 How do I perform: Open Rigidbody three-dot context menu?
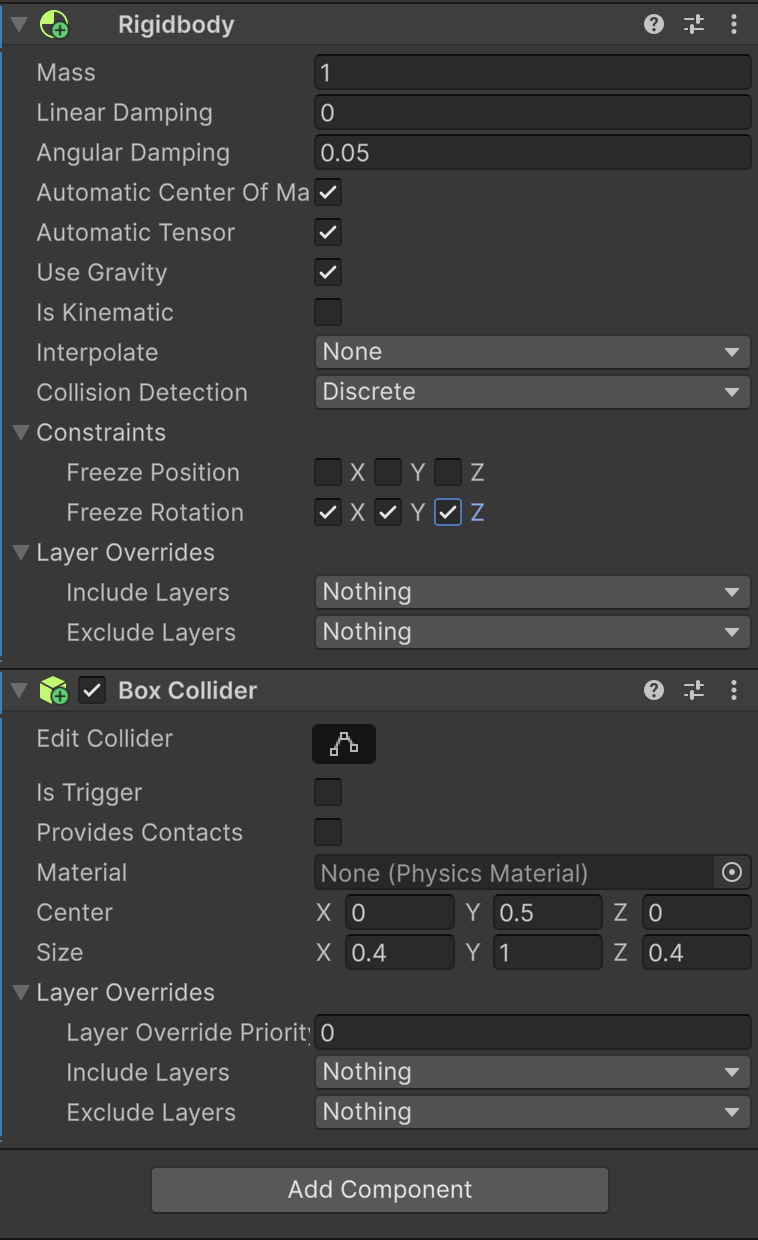point(734,24)
